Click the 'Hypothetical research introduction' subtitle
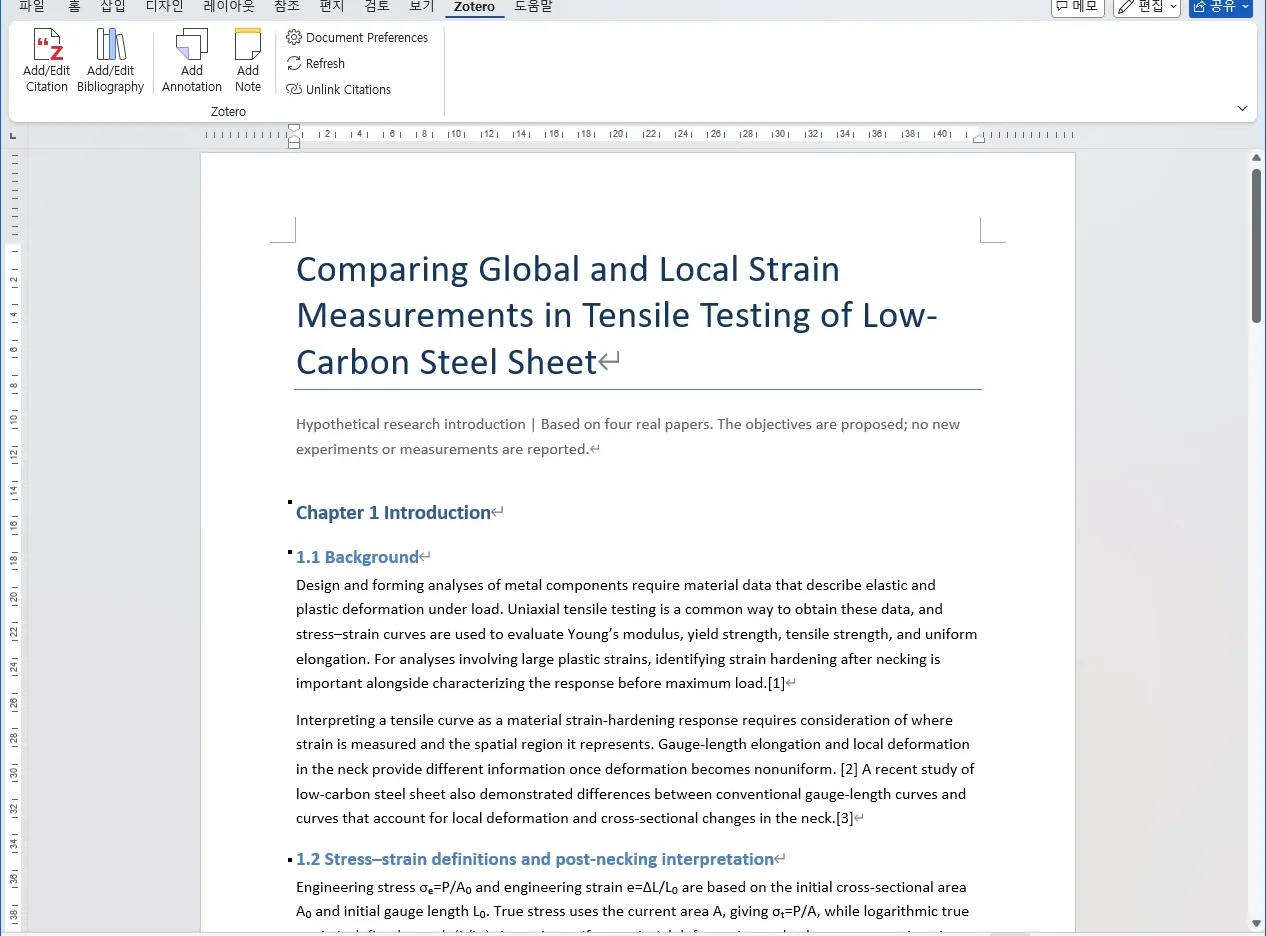Image resolution: width=1266 pixels, height=936 pixels. (628, 437)
